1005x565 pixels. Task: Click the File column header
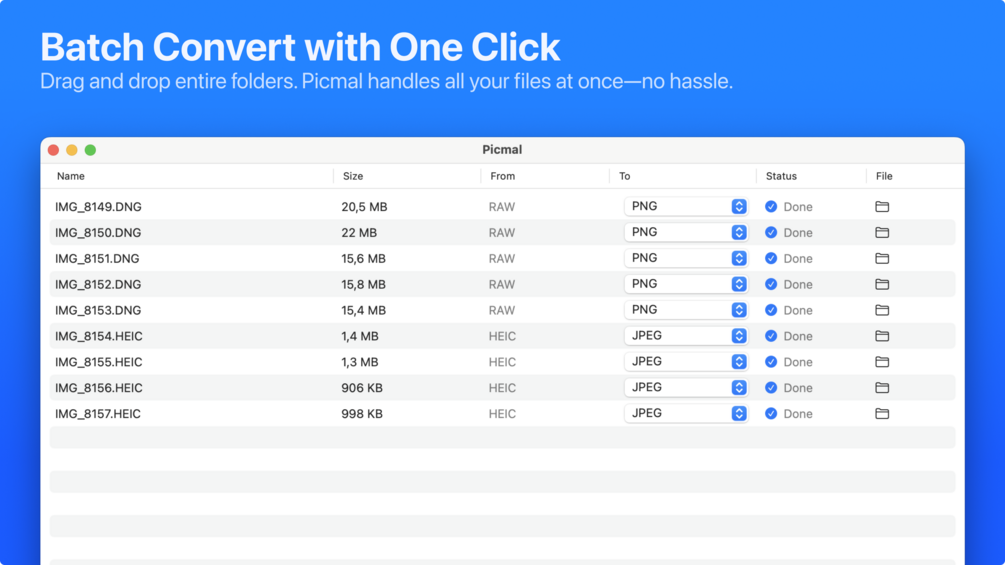pyautogui.click(x=884, y=176)
